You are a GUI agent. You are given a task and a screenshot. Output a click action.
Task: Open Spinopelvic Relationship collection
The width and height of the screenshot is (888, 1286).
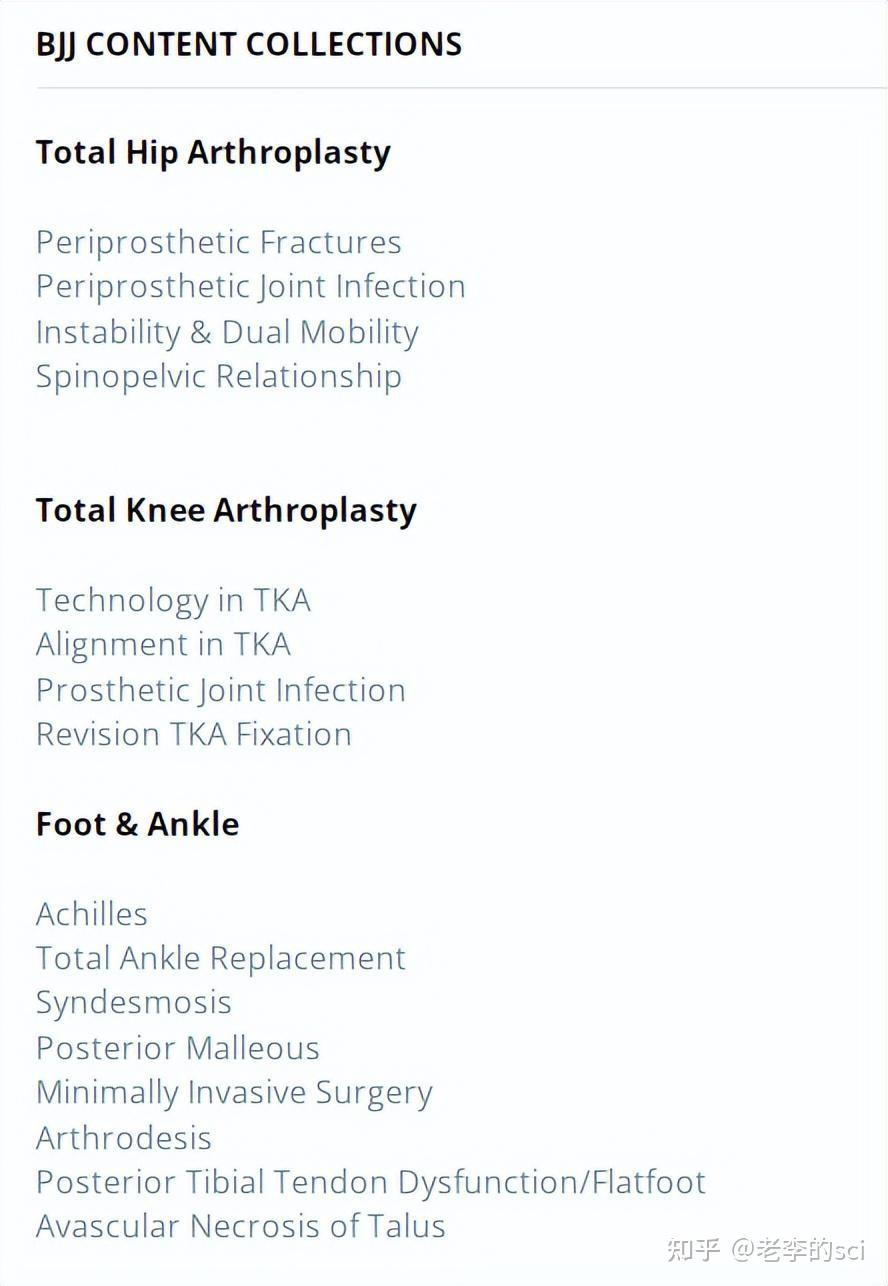pos(218,376)
